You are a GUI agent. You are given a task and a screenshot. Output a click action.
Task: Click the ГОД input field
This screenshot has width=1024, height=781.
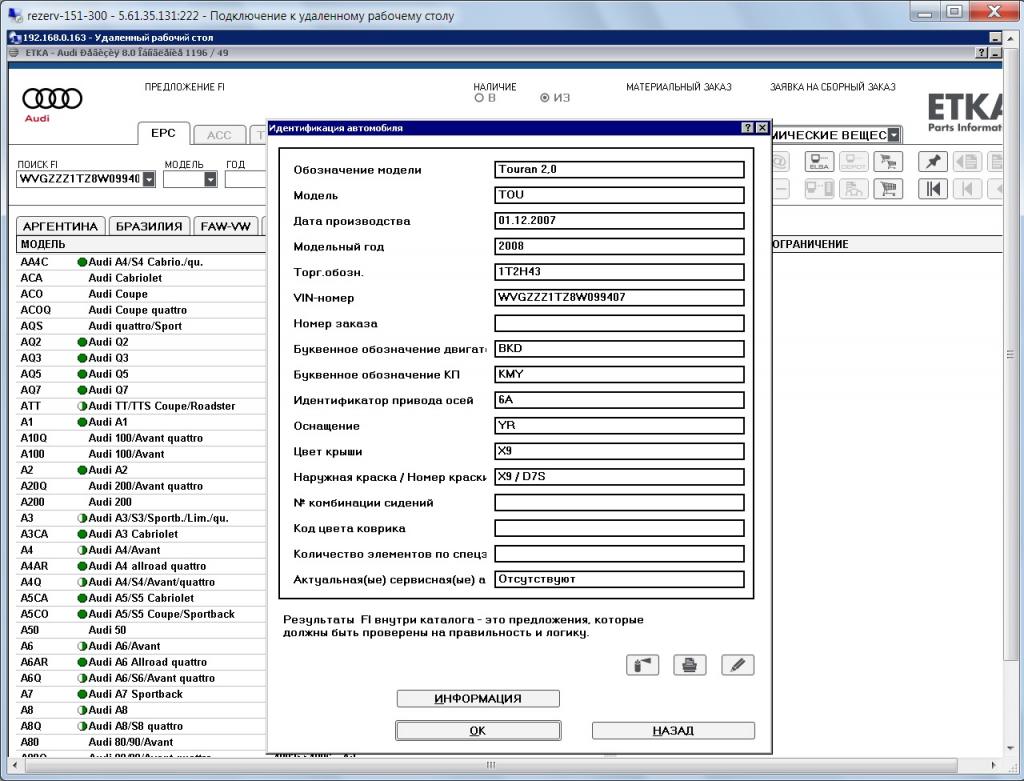coord(246,179)
